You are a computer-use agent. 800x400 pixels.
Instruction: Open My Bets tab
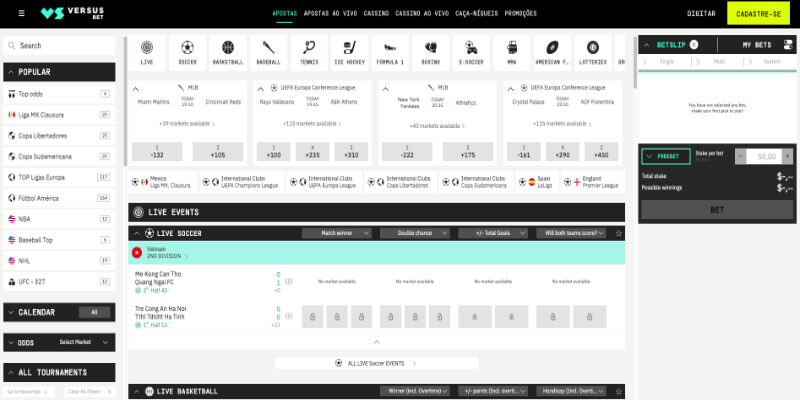point(757,45)
